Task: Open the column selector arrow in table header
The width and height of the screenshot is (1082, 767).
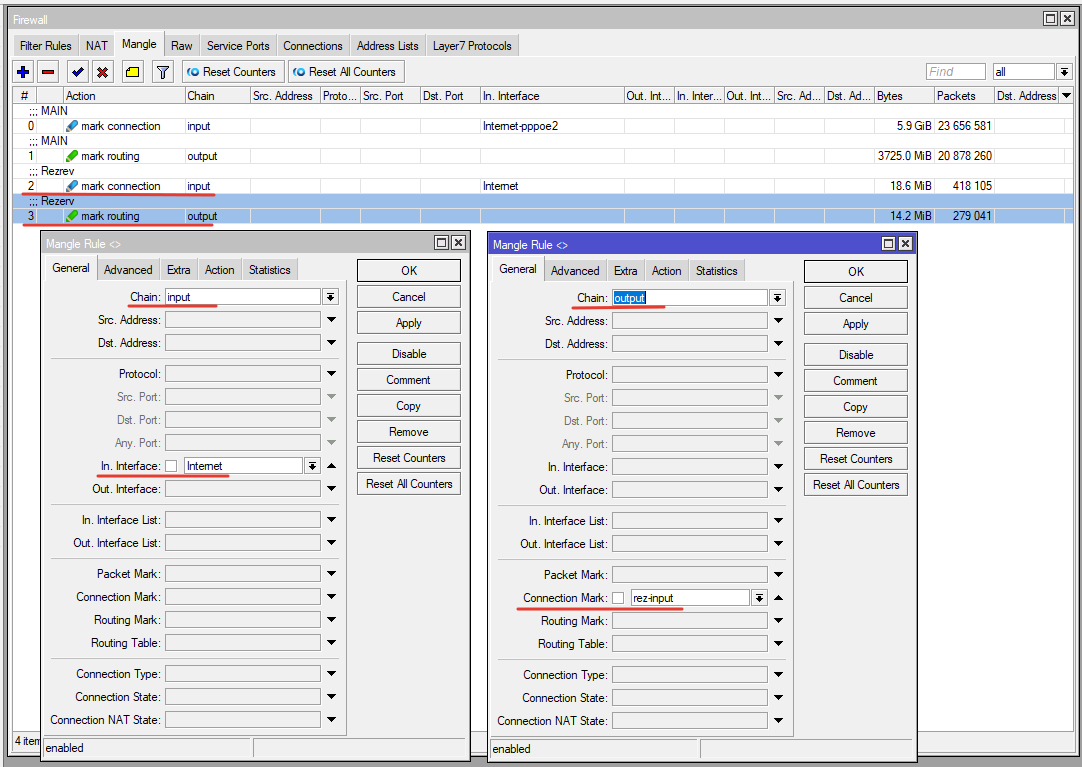Action: pyautogui.click(x=1066, y=96)
